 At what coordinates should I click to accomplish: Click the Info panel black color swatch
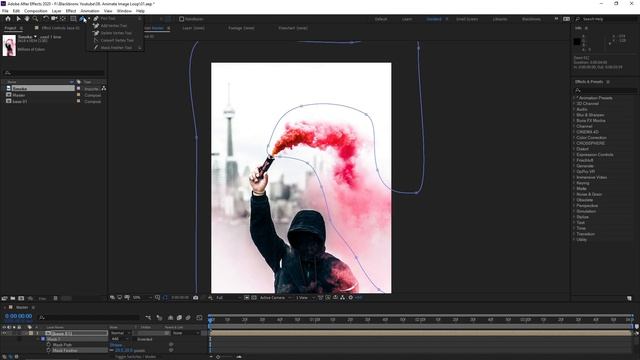tap(577, 41)
